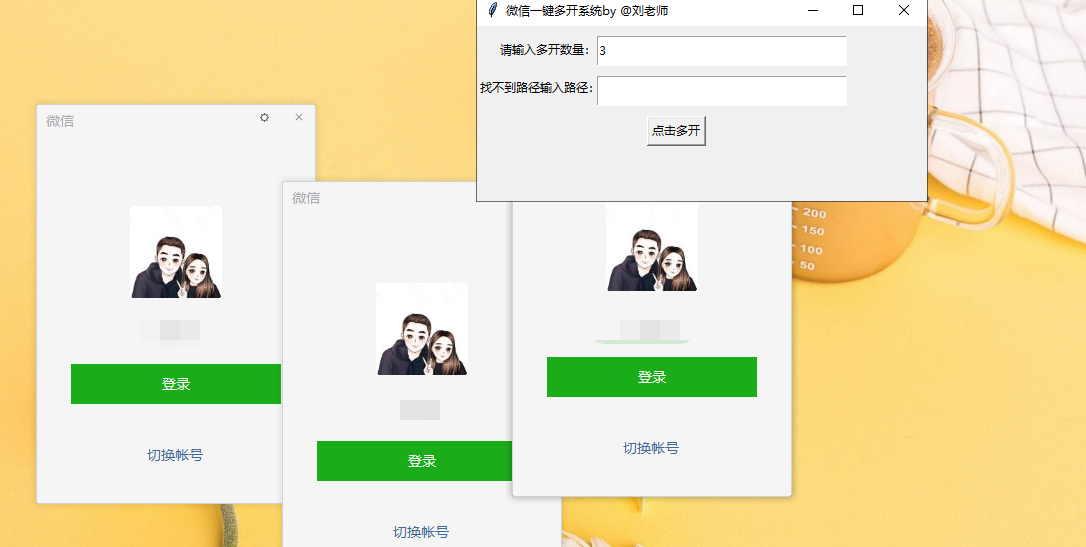
Task: Click the couple avatar in rightmost WeChat window
Action: click(652, 248)
